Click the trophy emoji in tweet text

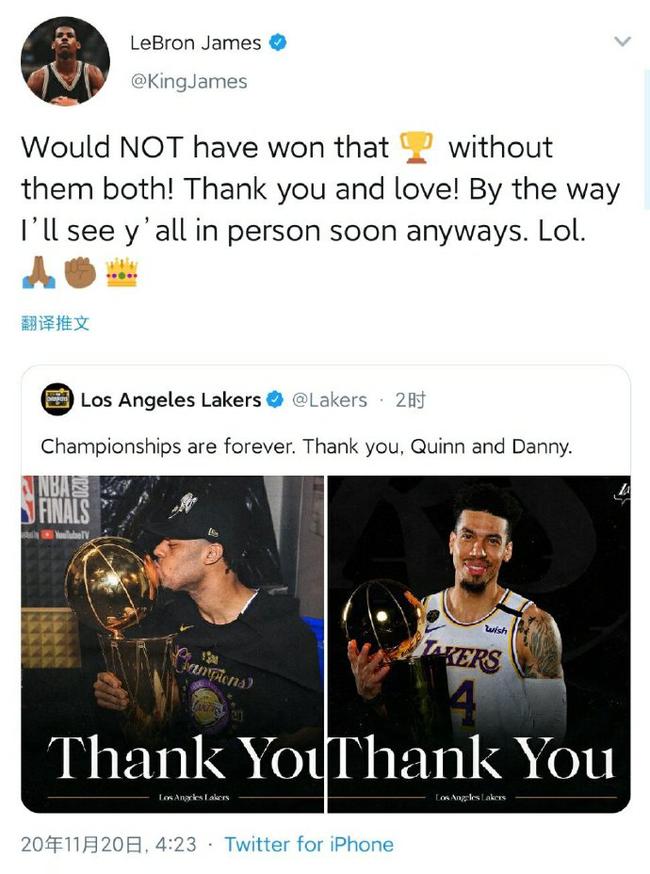416,148
